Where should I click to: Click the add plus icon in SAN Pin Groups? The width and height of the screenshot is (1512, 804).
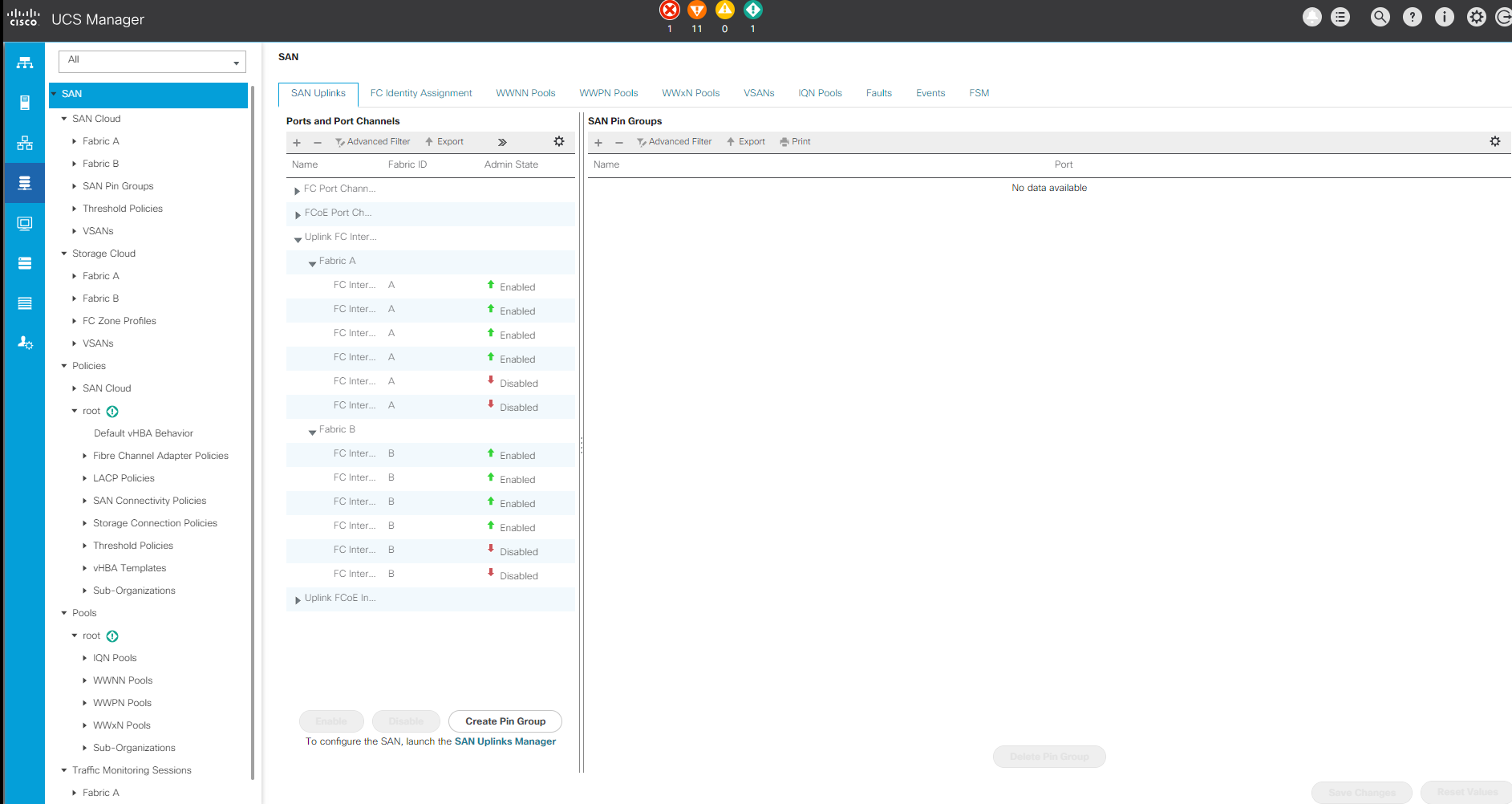click(x=598, y=142)
